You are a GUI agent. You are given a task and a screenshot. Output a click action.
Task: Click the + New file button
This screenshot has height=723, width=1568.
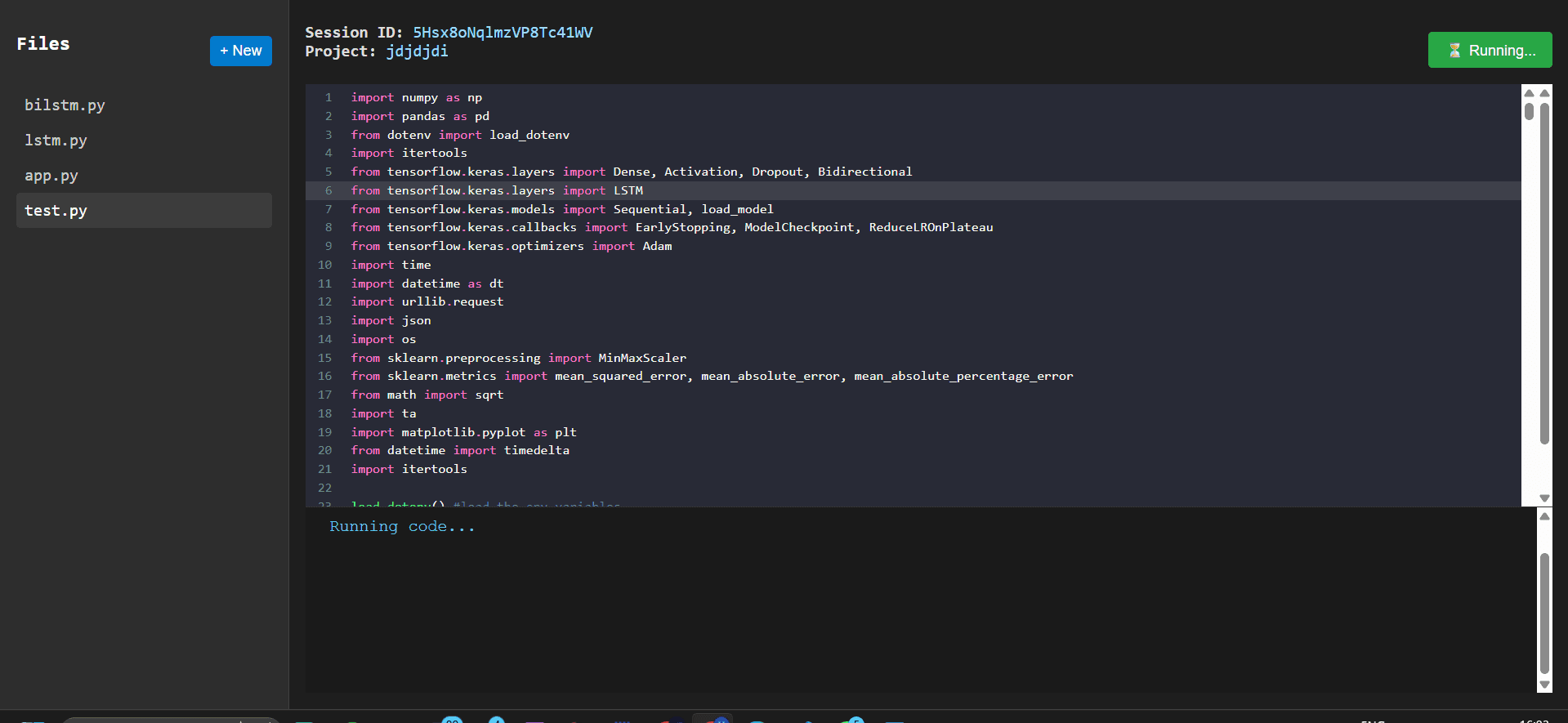240,51
